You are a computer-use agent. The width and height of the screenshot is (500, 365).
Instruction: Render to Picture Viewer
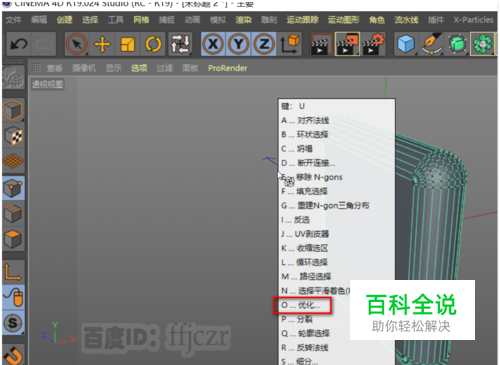pos(347,44)
